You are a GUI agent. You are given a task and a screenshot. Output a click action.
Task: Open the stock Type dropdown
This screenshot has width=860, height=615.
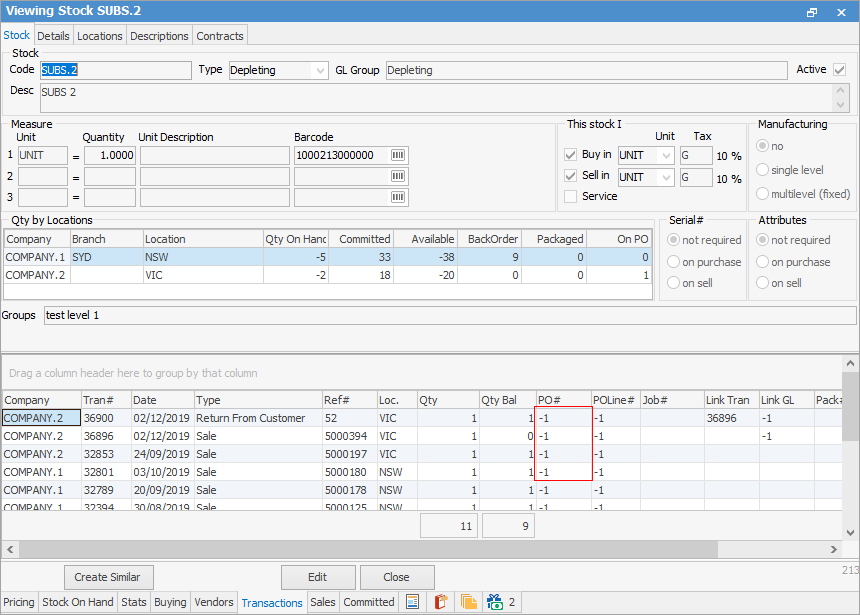click(319, 71)
